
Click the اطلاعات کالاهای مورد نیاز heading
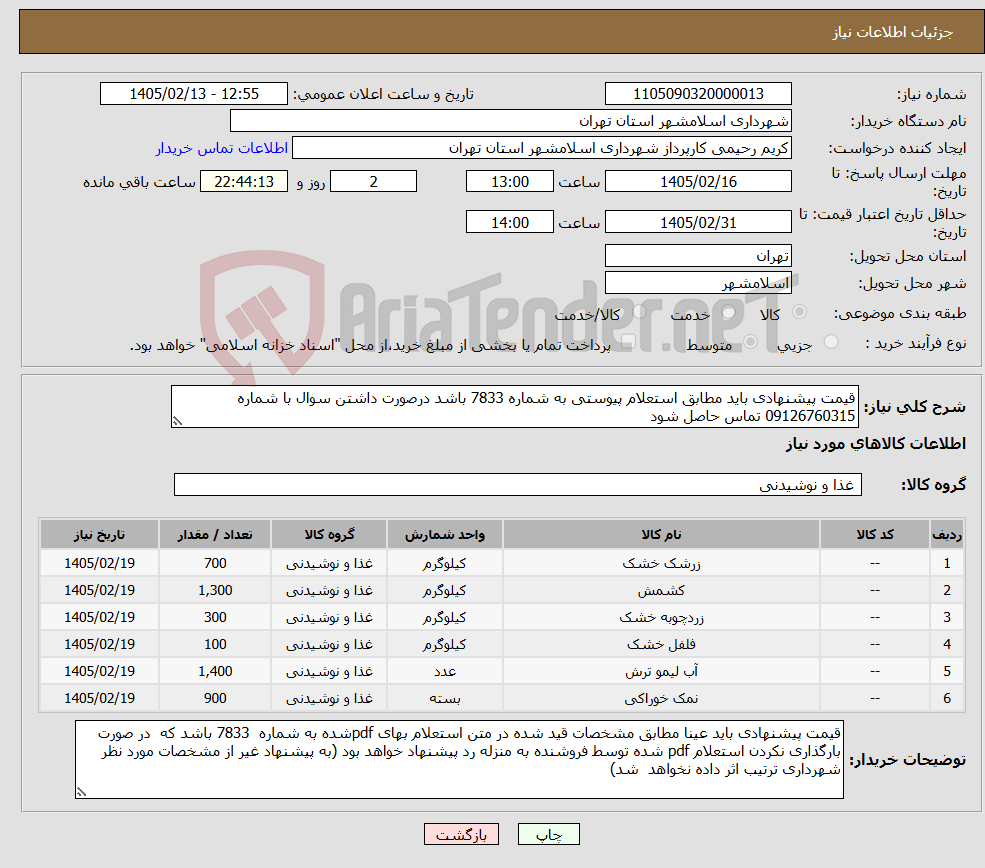[876, 443]
